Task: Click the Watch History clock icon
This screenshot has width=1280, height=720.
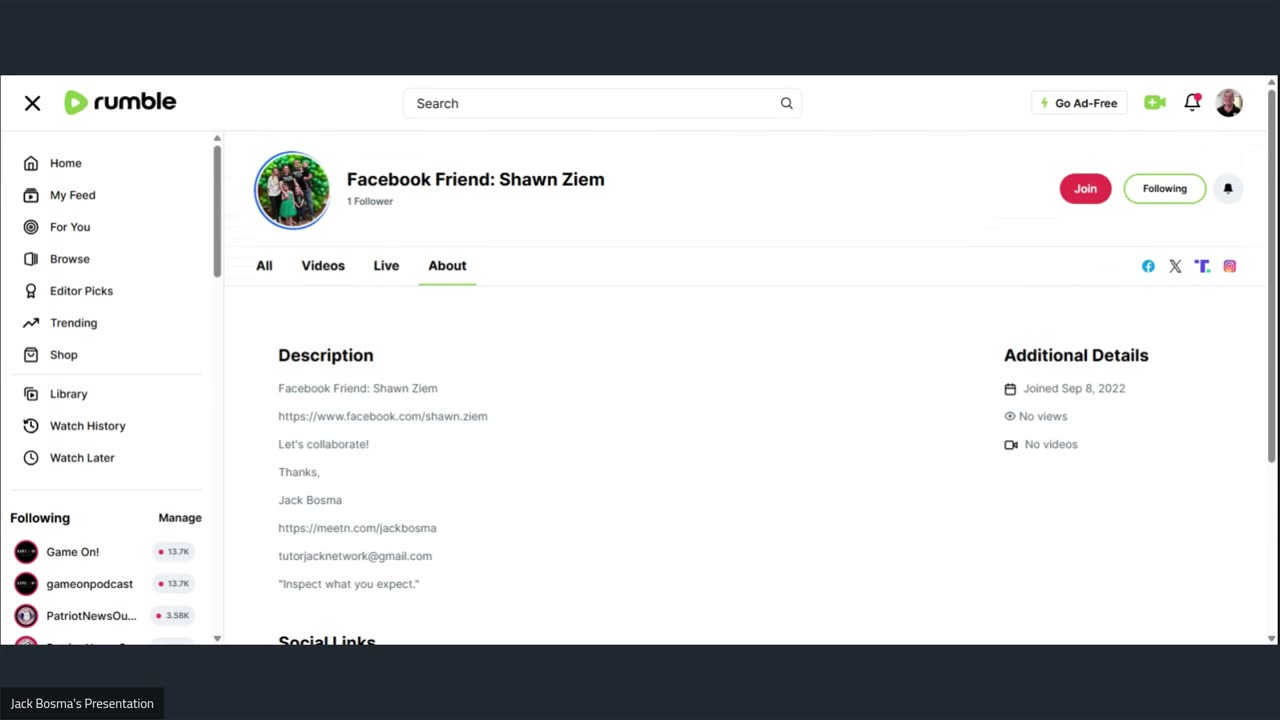Action: (x=31, y=426)
